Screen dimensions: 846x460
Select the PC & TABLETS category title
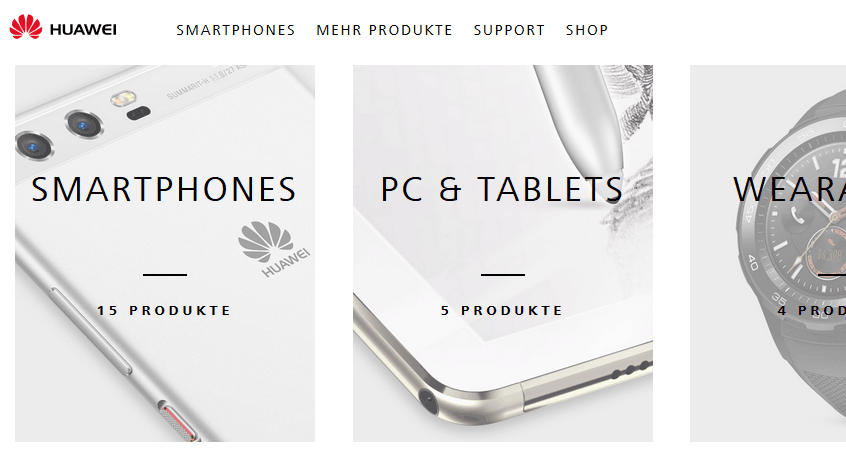click(x=502, y=189)
